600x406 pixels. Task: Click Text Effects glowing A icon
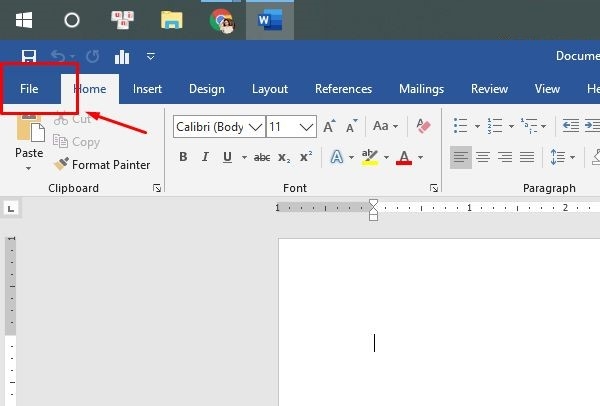click(337, 157)
